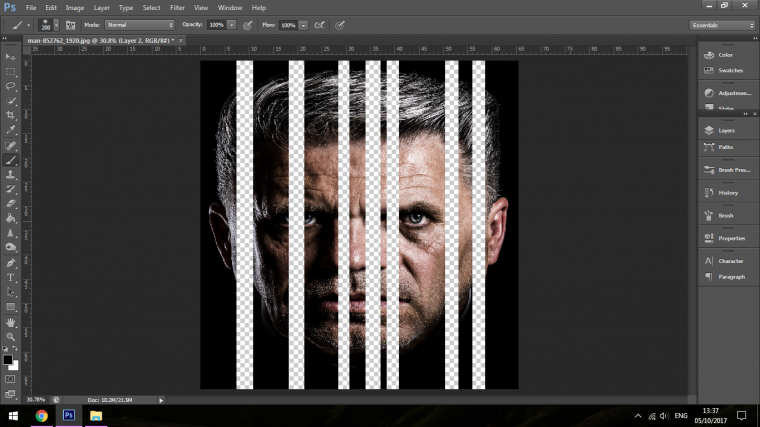Toggle Quick Mask mode

point(10,379)
